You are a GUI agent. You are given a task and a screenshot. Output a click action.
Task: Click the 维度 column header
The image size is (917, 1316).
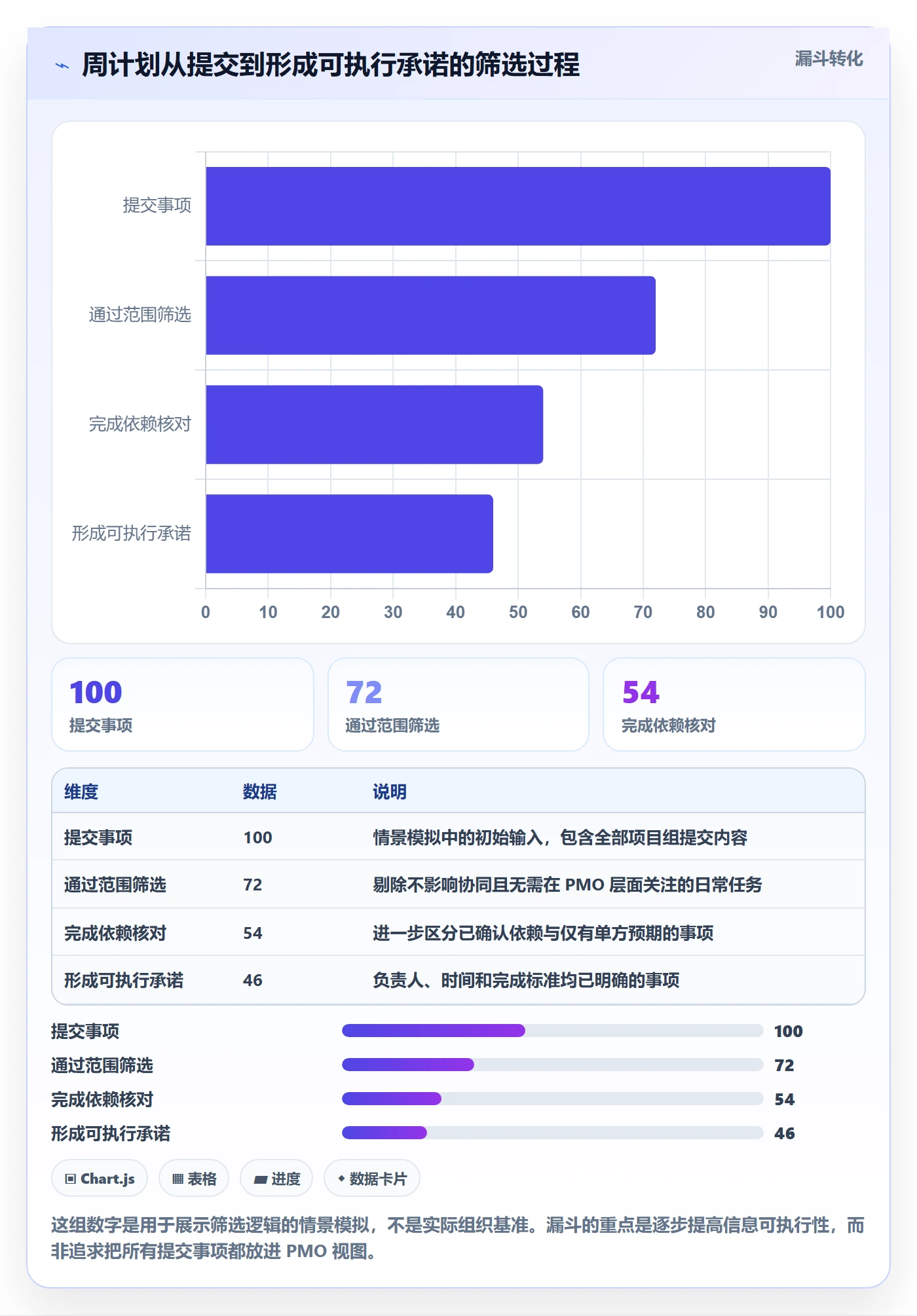click(x=81, y=792)
